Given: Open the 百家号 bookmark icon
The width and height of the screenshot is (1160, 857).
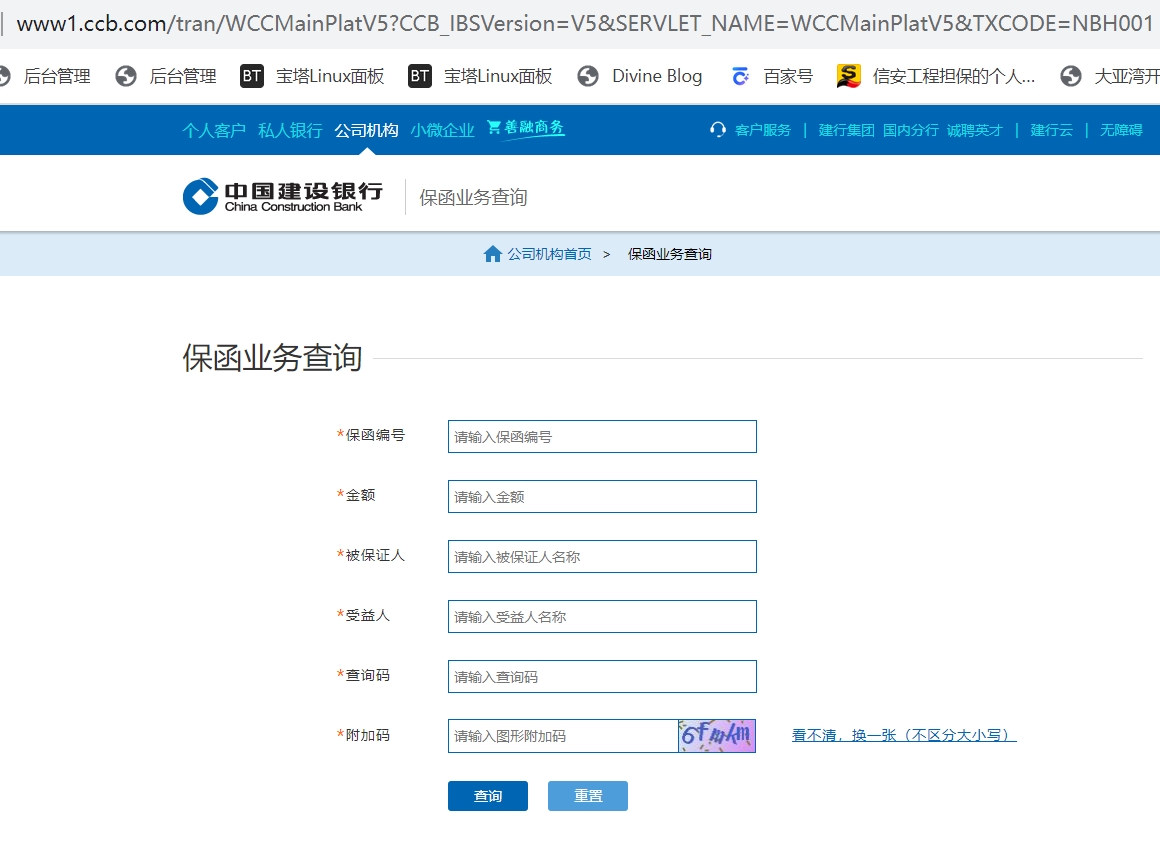Looking at the screenshot, I should [x=741, y=75].
